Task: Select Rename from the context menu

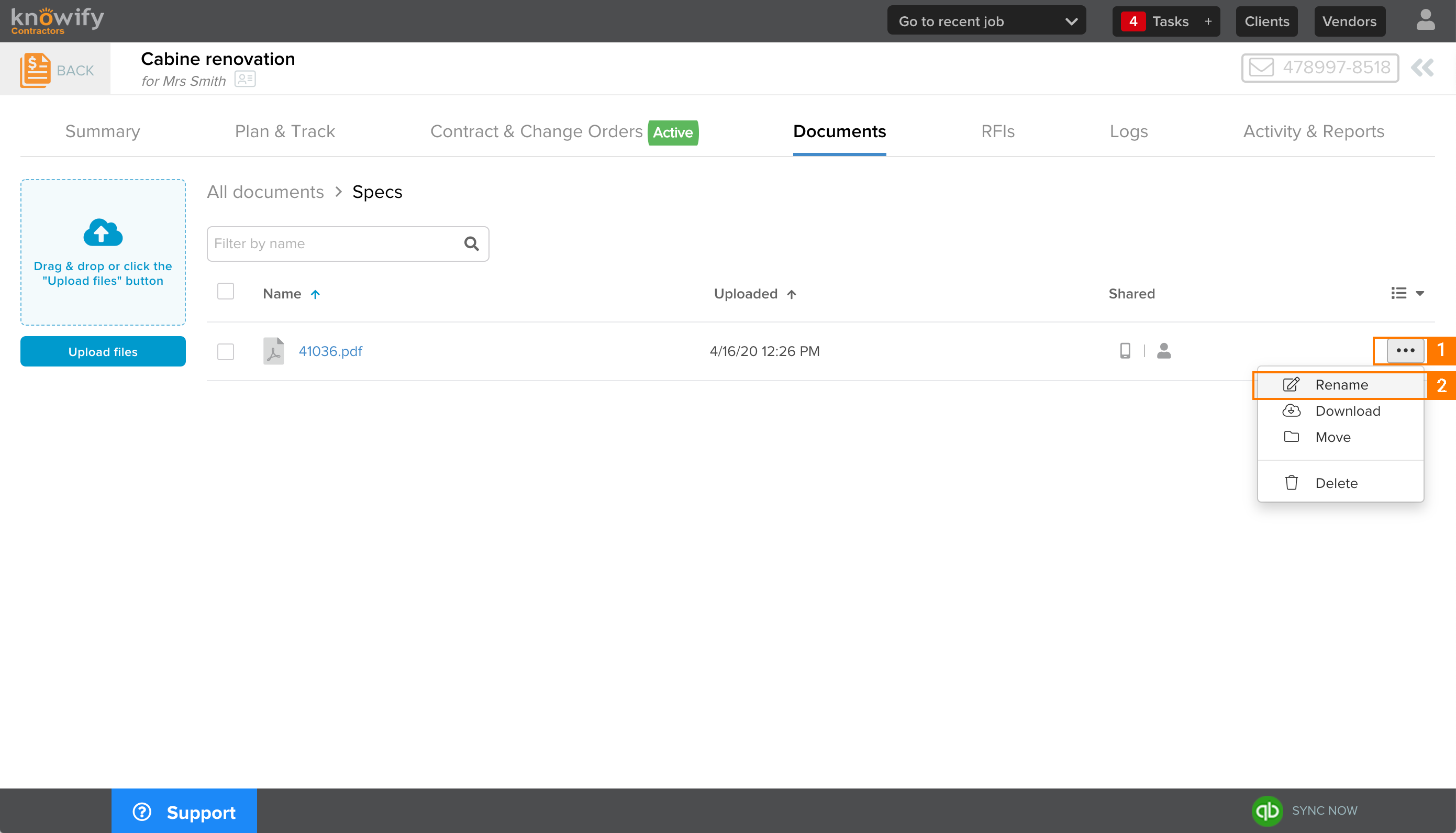Action: tap(1340, 384)
